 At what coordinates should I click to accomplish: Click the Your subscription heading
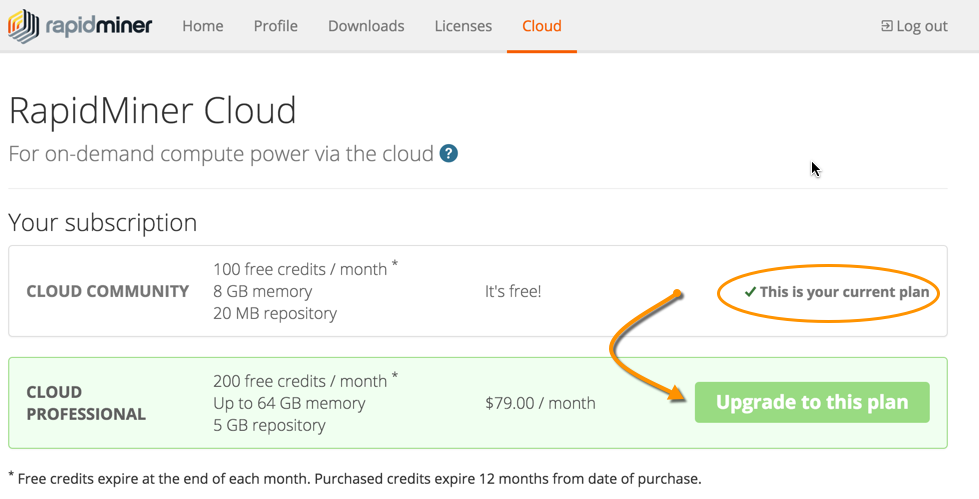[x=103, y=222]
